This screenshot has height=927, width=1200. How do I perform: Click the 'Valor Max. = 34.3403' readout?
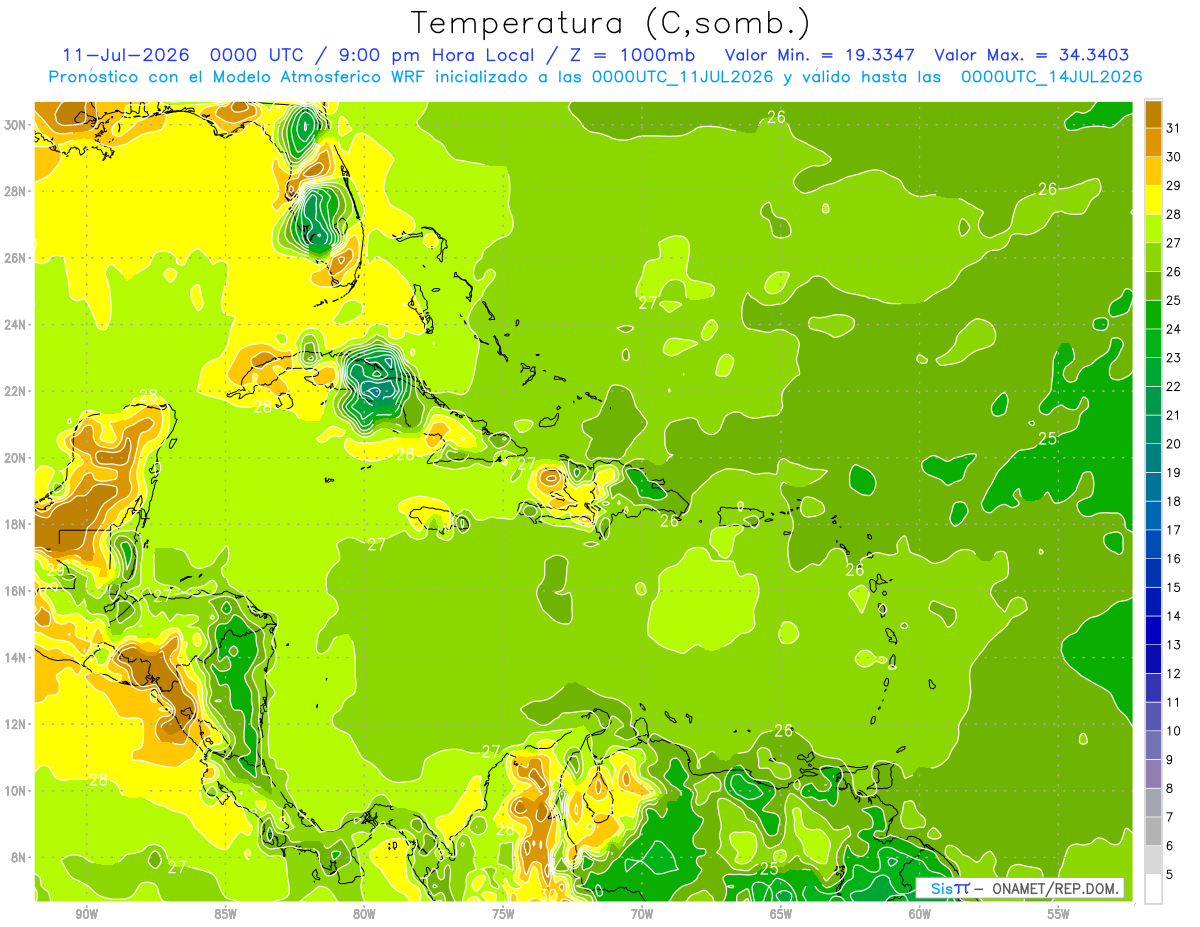1033,55
